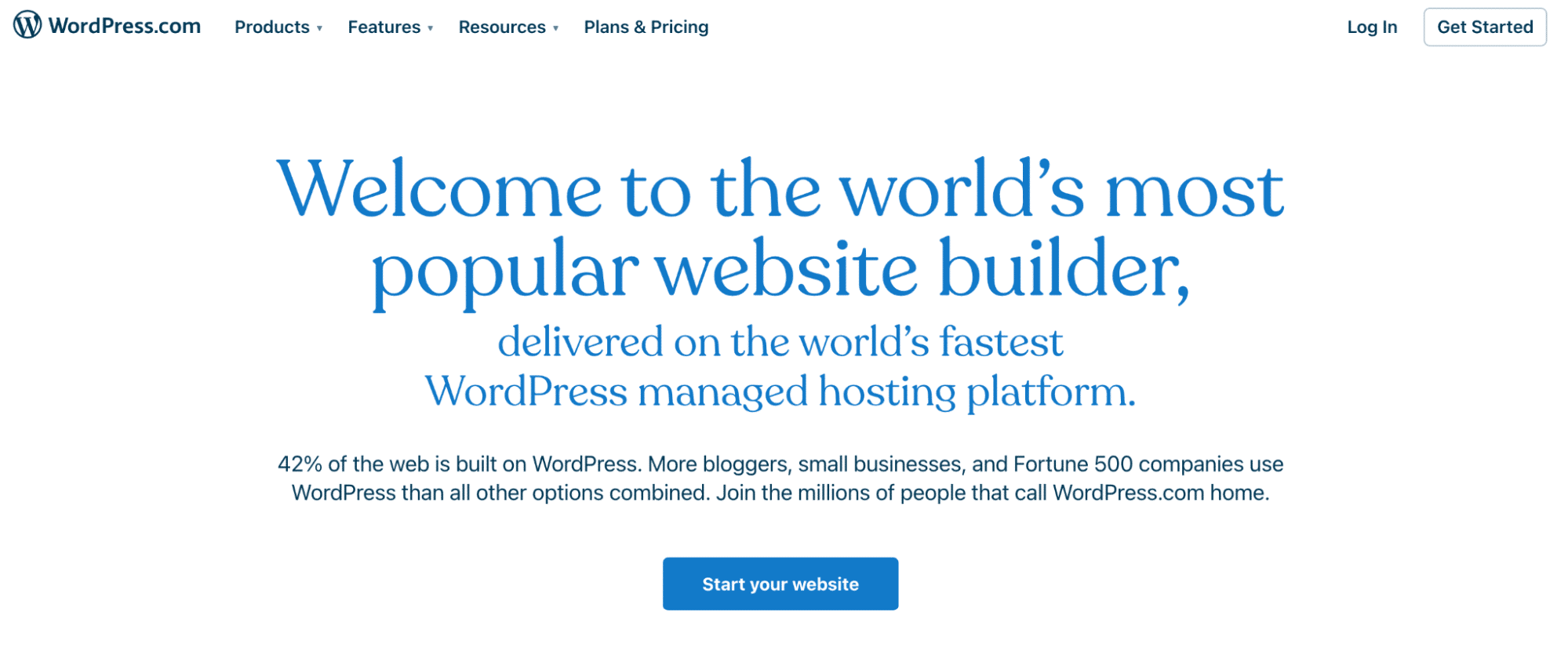Click the "42% of the web" paragraph line
Screen dimensions: 1568x652
[780, 464]
